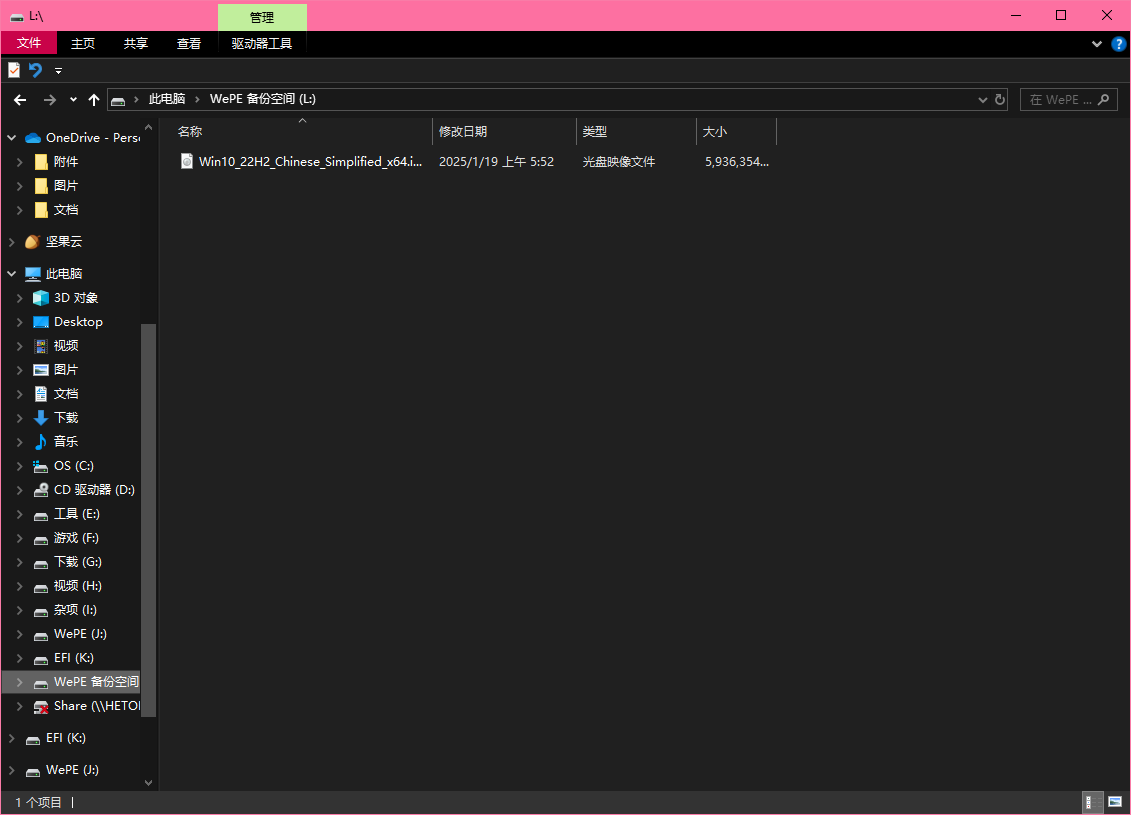
Task: Click the address bar refresh icon
Action: [999, 100]
